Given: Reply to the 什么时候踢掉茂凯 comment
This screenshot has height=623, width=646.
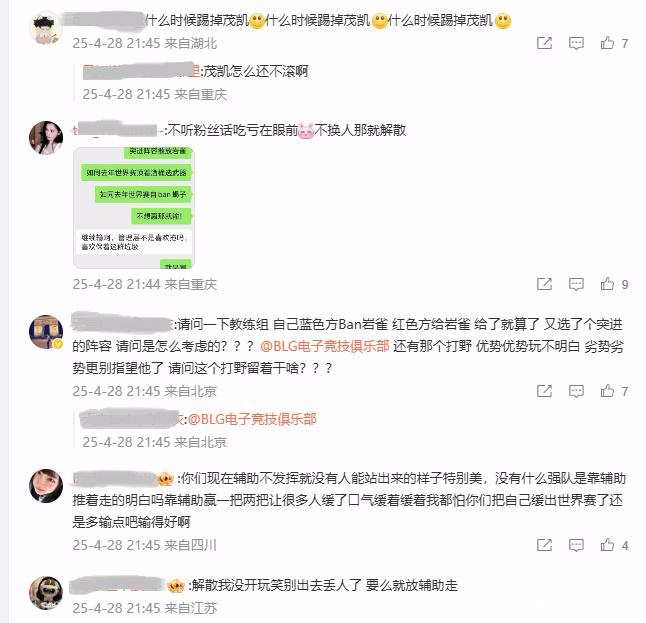Looking at the screenshot, I should 576,43.
